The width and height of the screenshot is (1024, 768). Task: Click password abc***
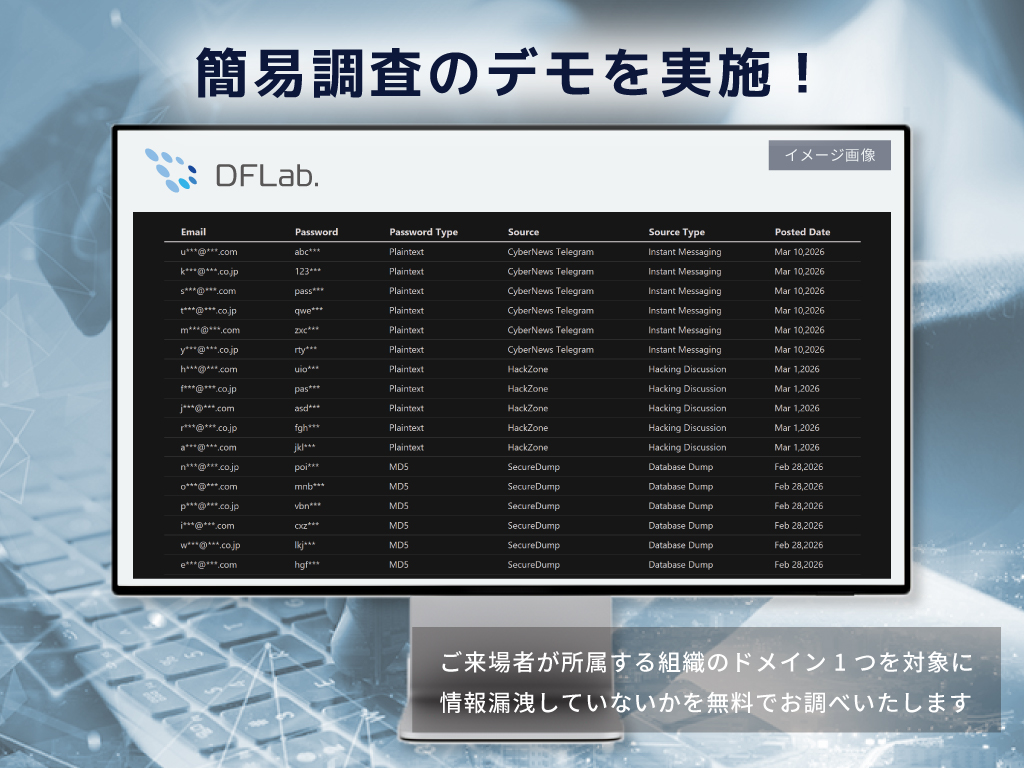pos(307,251)
